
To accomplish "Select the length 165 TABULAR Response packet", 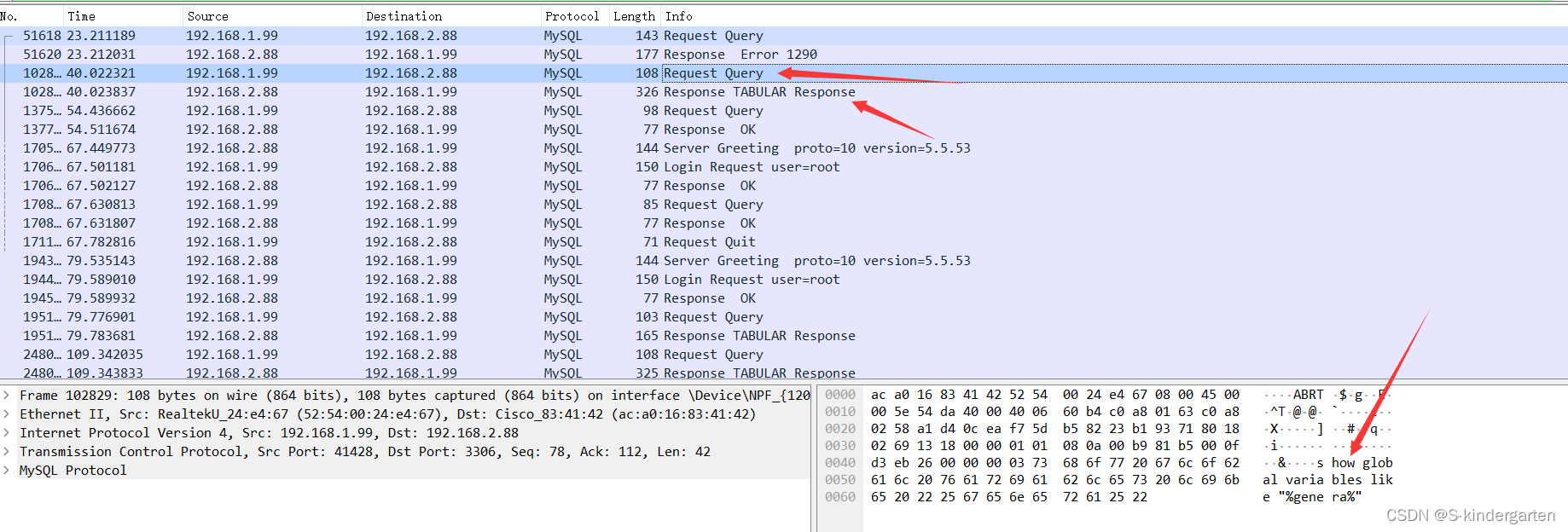I will [x=784, y=336].
